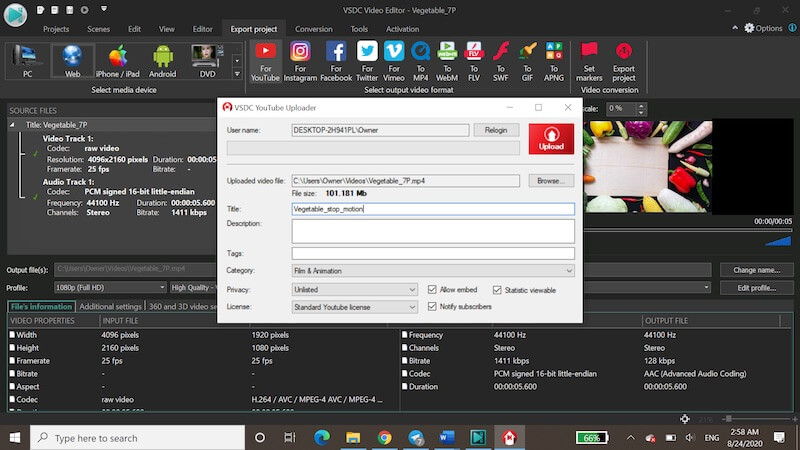Image resolution: width=800 pixels, height=450 pixels.
Task: Open the Projects menu tab
Action: point(56,29)
